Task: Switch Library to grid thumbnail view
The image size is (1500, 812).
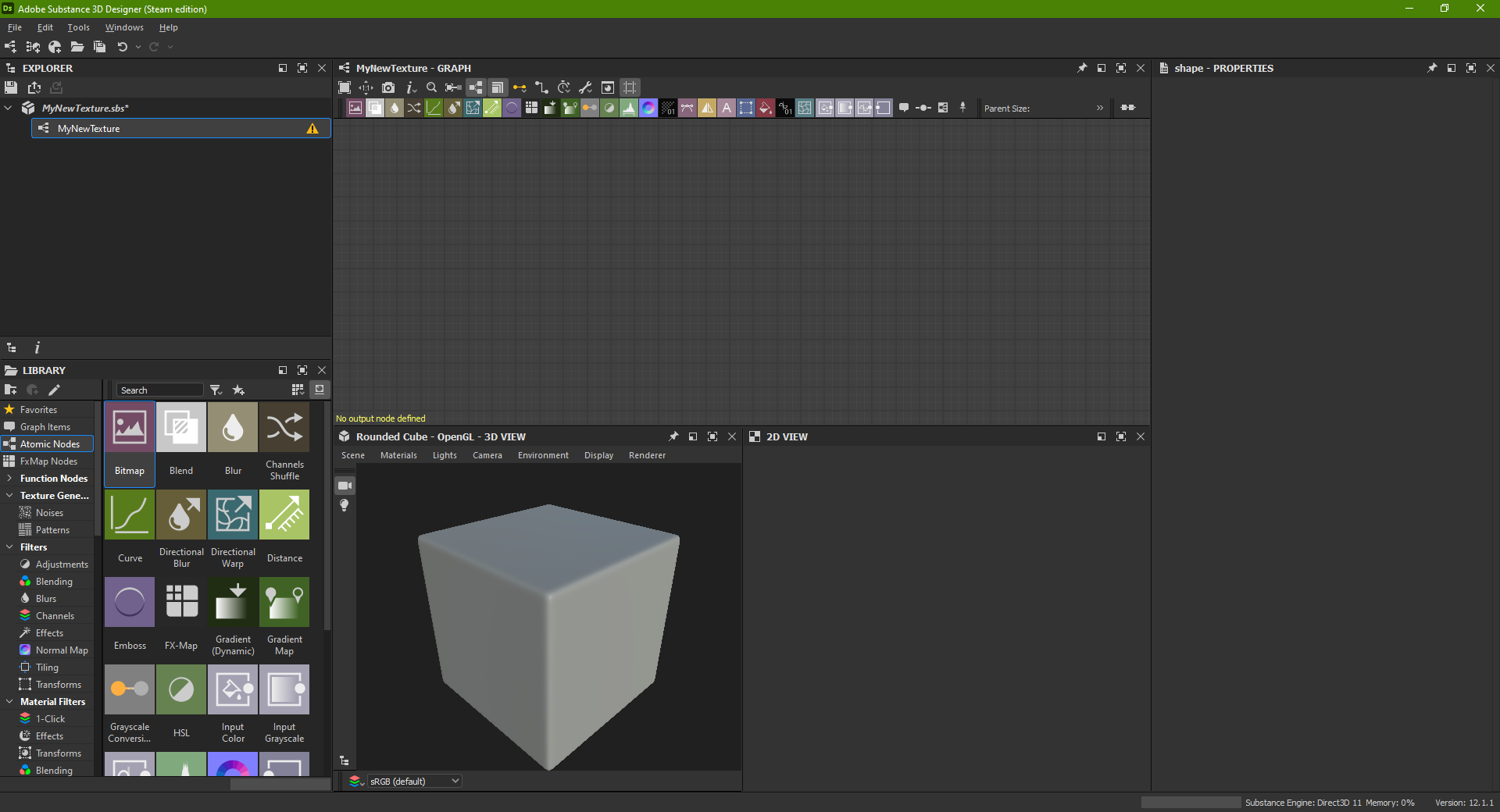Action: pos(298,390)
